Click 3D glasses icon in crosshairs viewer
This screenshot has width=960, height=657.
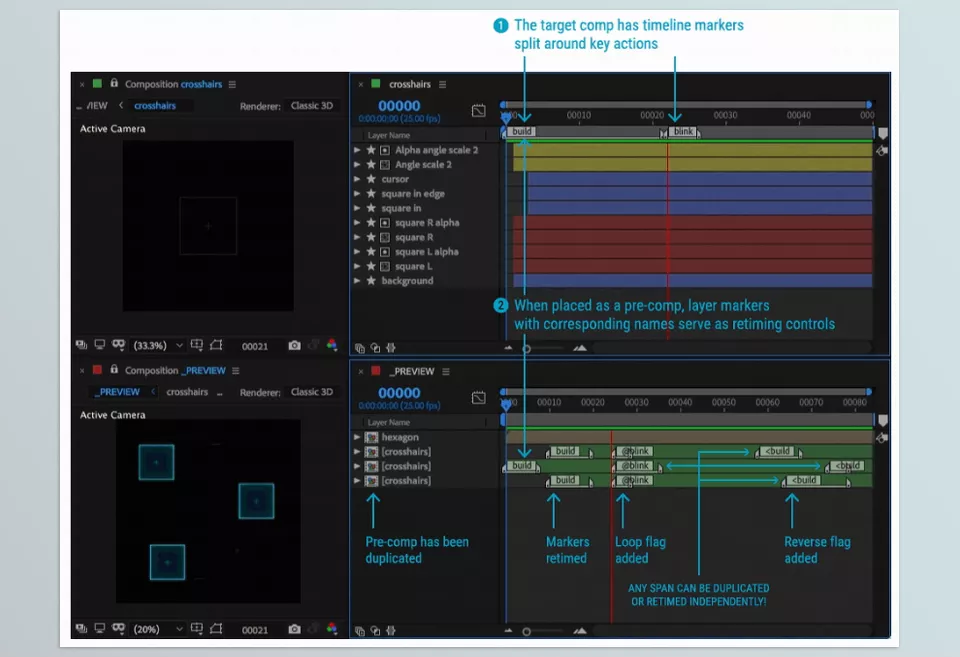click(118, 345)
